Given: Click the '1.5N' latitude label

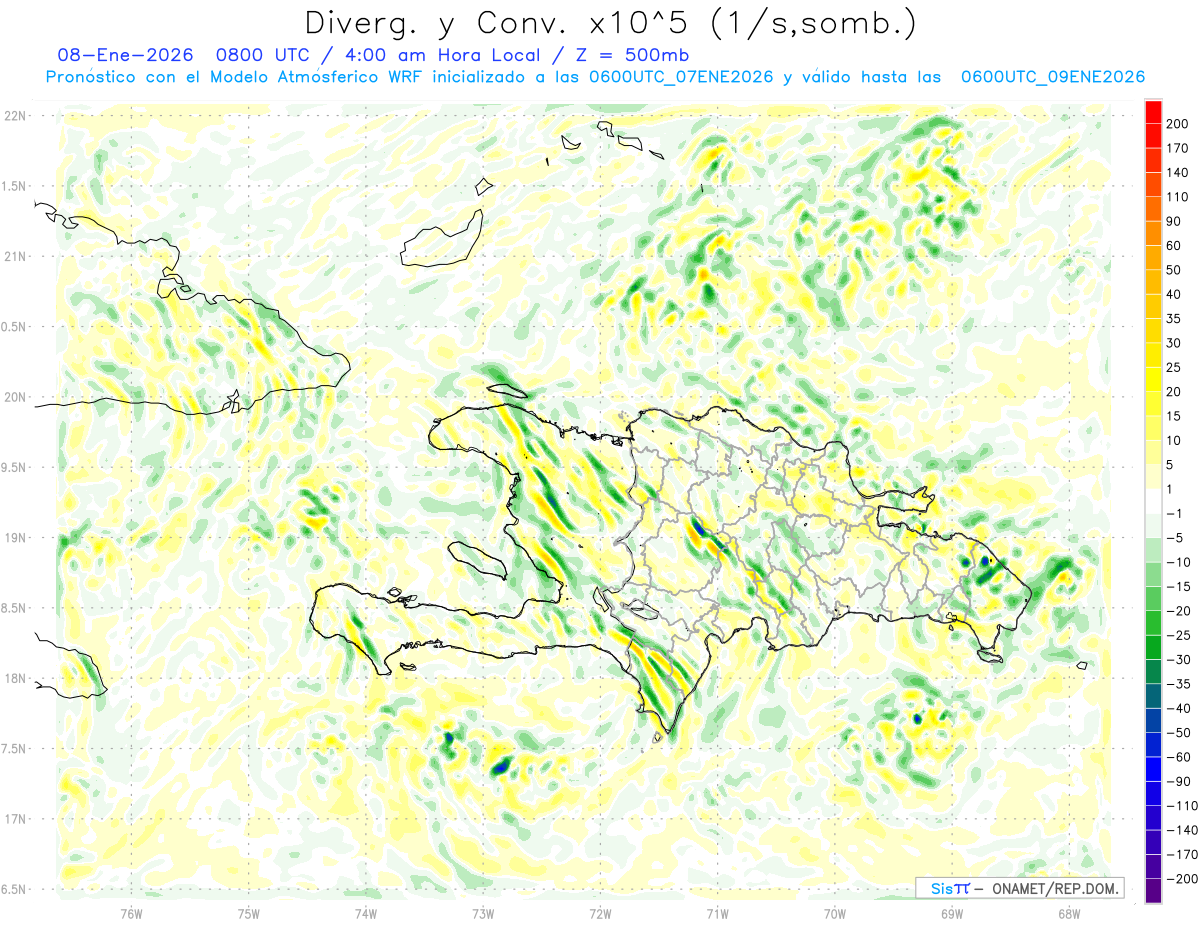Looking at the screenshot, I should pyautogui.click(x=15, y=186).
